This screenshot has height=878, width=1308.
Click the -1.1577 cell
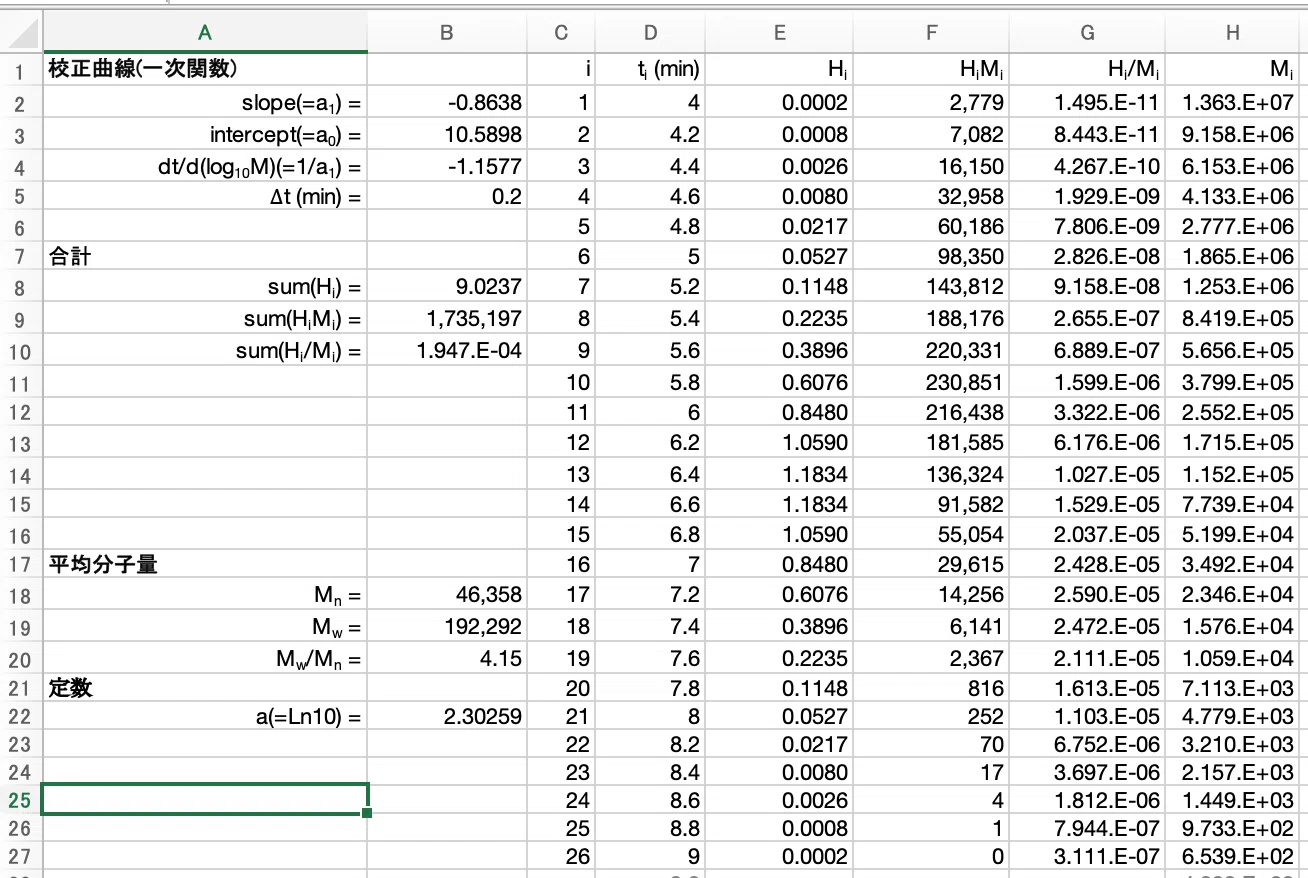point(447,166)
